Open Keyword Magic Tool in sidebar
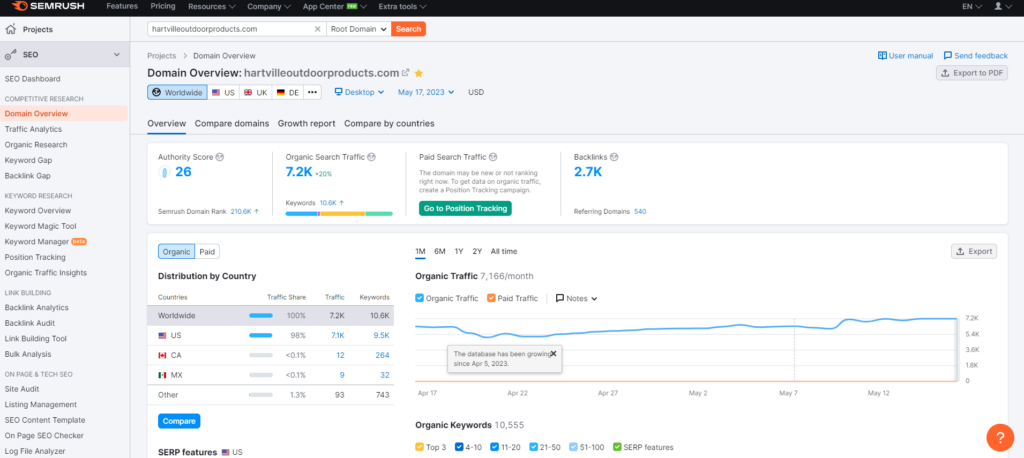 40,226
